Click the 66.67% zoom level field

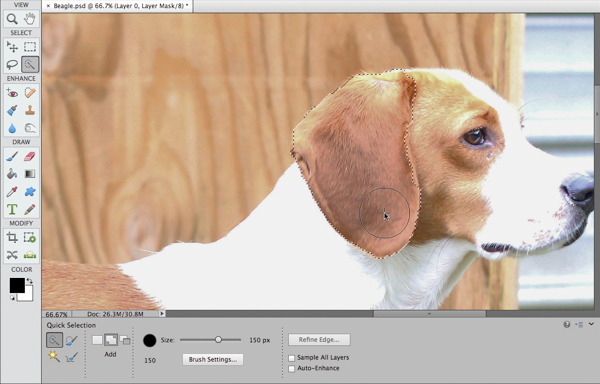coord(56,314)
